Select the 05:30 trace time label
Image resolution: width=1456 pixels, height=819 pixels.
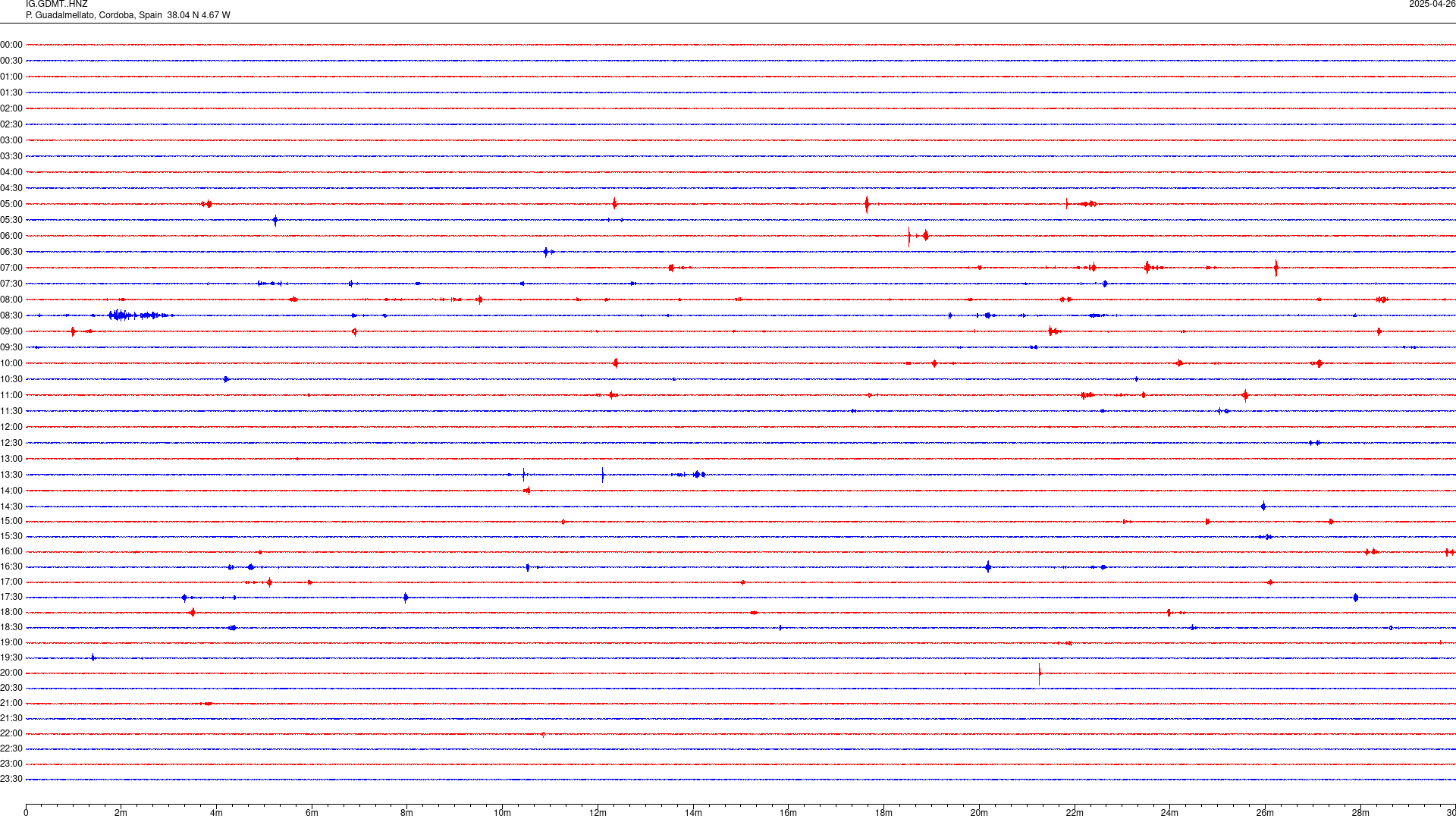11,220
